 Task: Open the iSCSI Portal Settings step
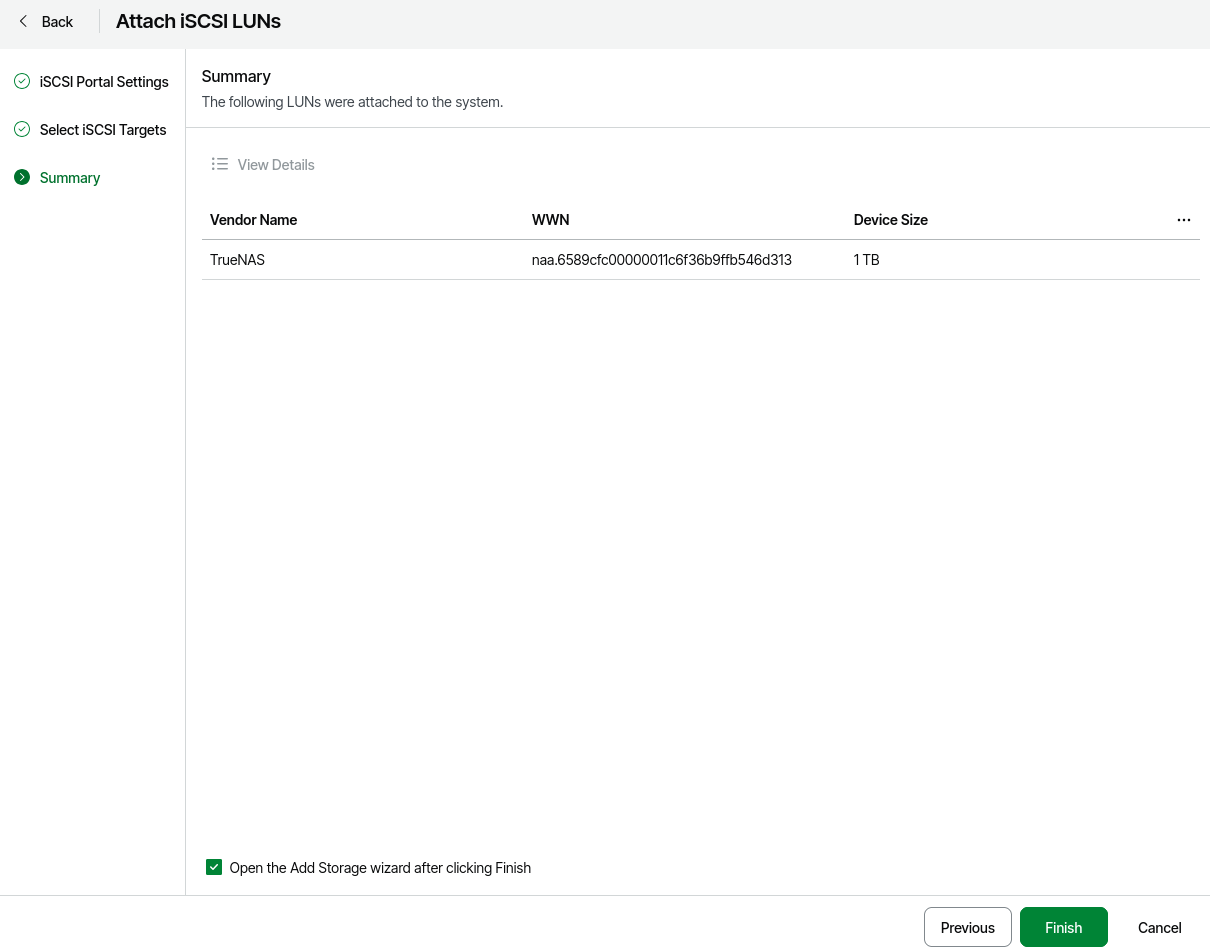coord(104,82)
